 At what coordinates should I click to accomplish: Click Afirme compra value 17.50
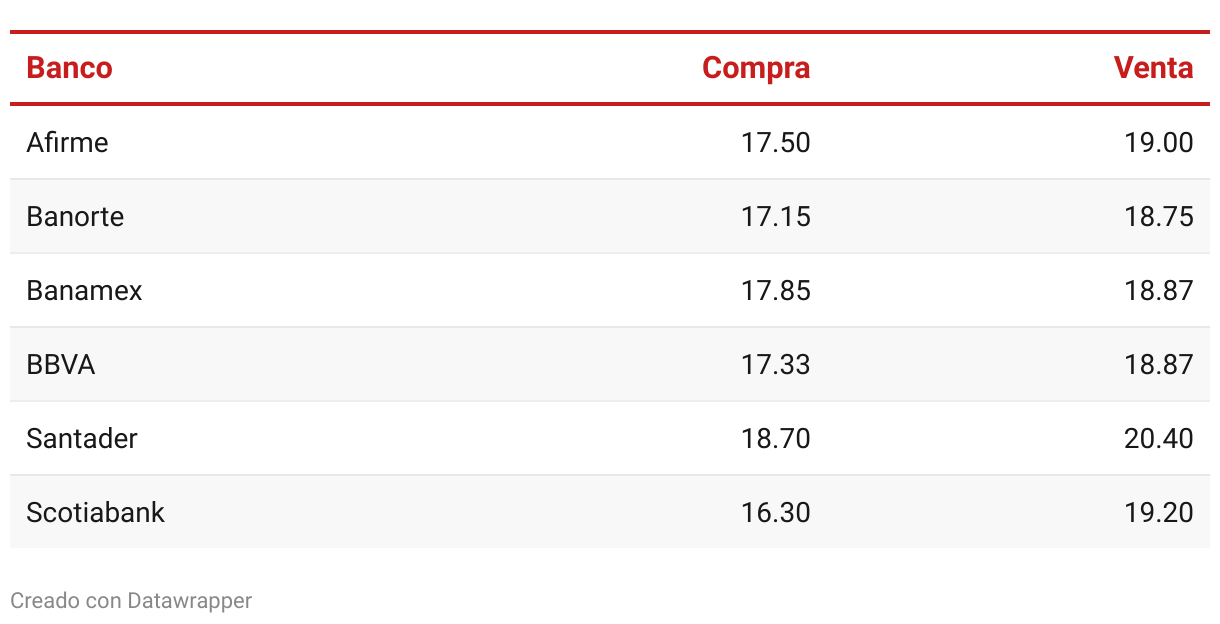click(x=776, y=142)
